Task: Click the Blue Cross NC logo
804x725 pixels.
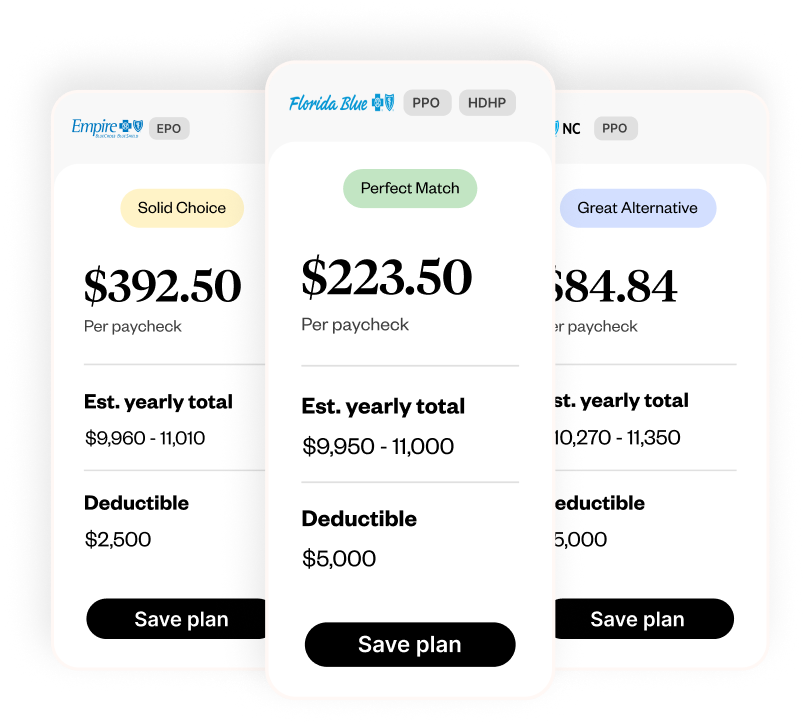Action: point(568,129)
